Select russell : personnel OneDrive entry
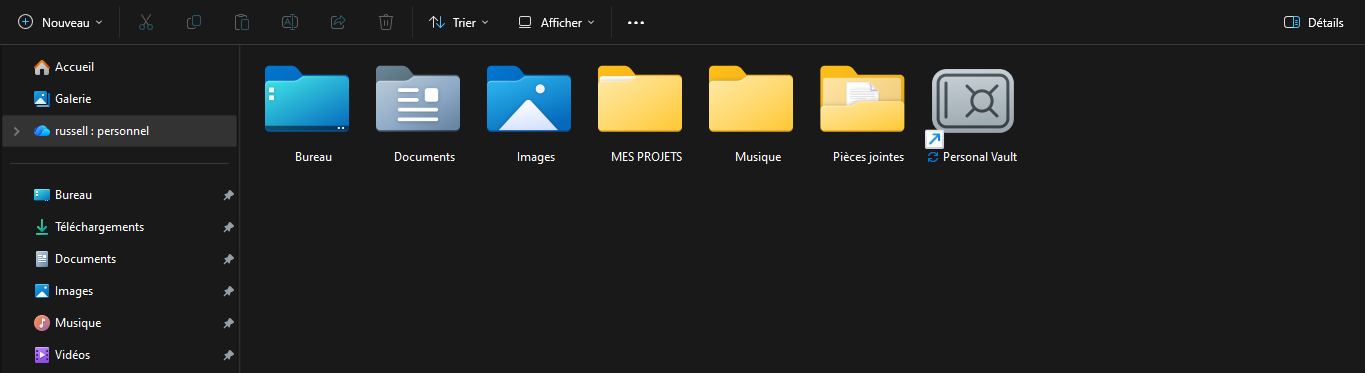Image resolution: width=1365 pixels, height=373 pixels. [x=120, y=131]
